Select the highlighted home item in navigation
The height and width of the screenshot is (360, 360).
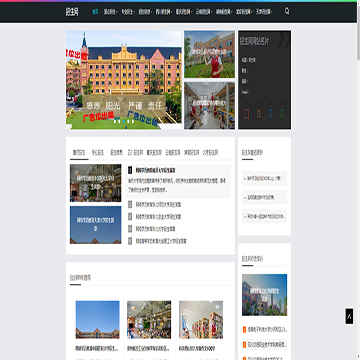pos(95,12)
